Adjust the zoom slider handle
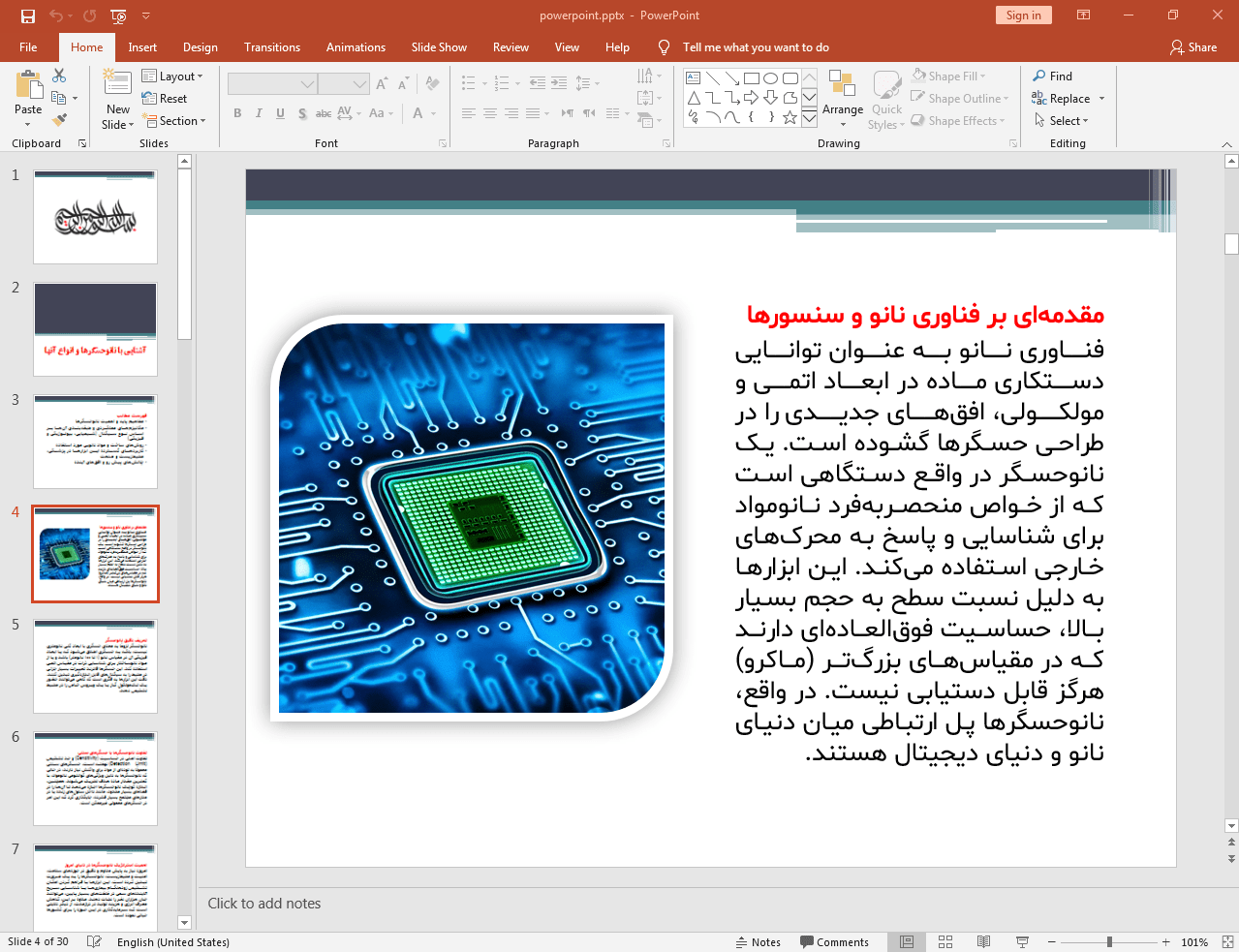 [1109, 941]
